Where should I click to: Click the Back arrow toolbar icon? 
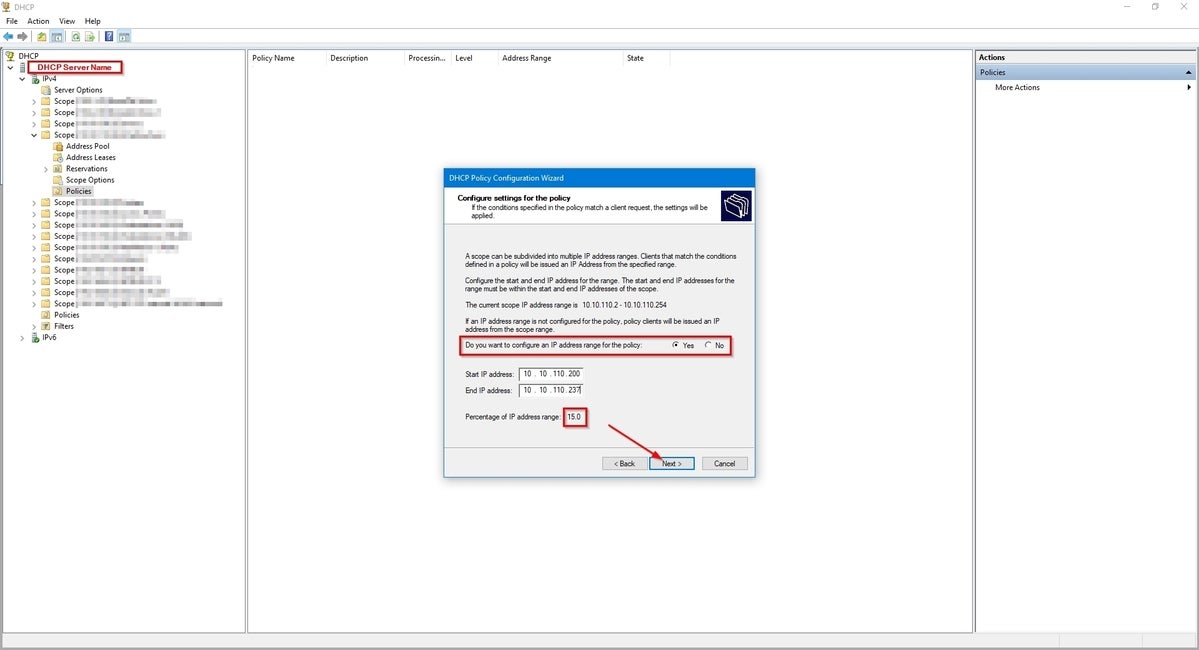point(8,37)
